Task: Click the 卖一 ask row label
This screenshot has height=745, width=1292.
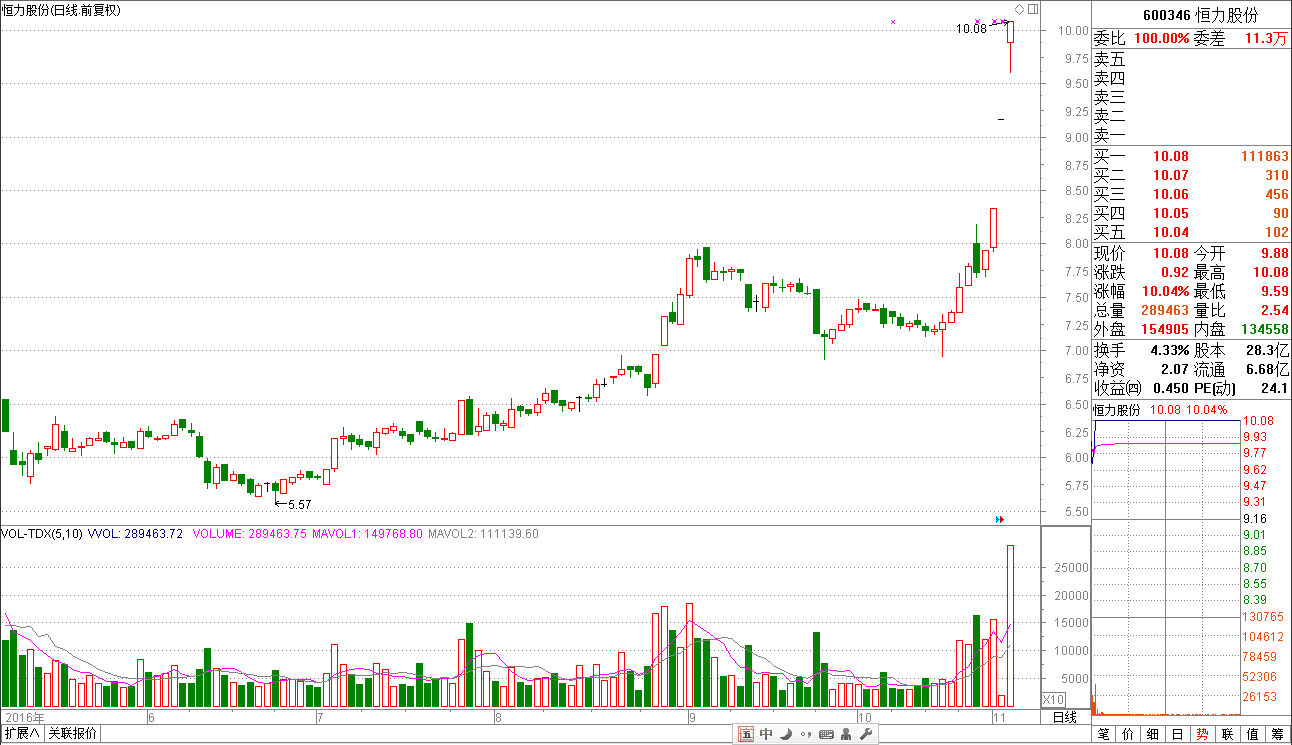Action: coord(1109,136)
